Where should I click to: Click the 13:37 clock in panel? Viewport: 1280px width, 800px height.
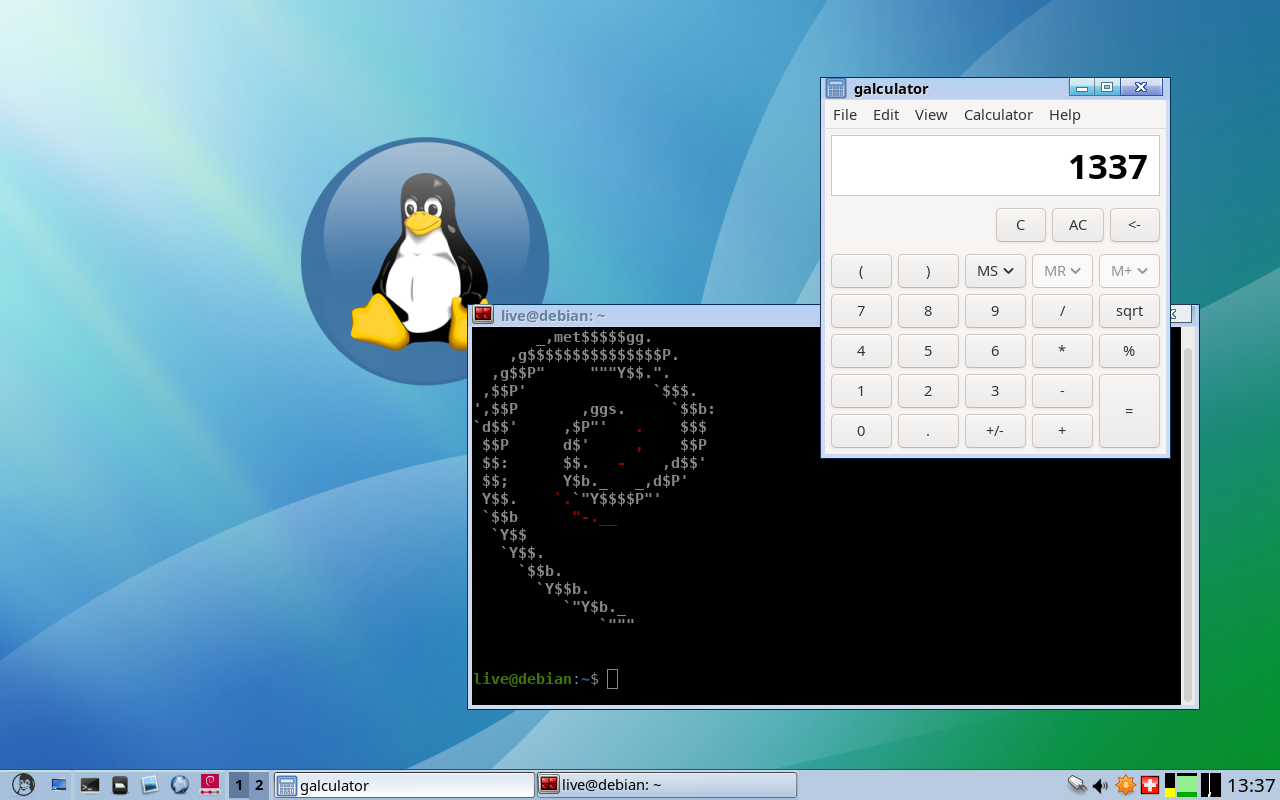pos(1251,785)
